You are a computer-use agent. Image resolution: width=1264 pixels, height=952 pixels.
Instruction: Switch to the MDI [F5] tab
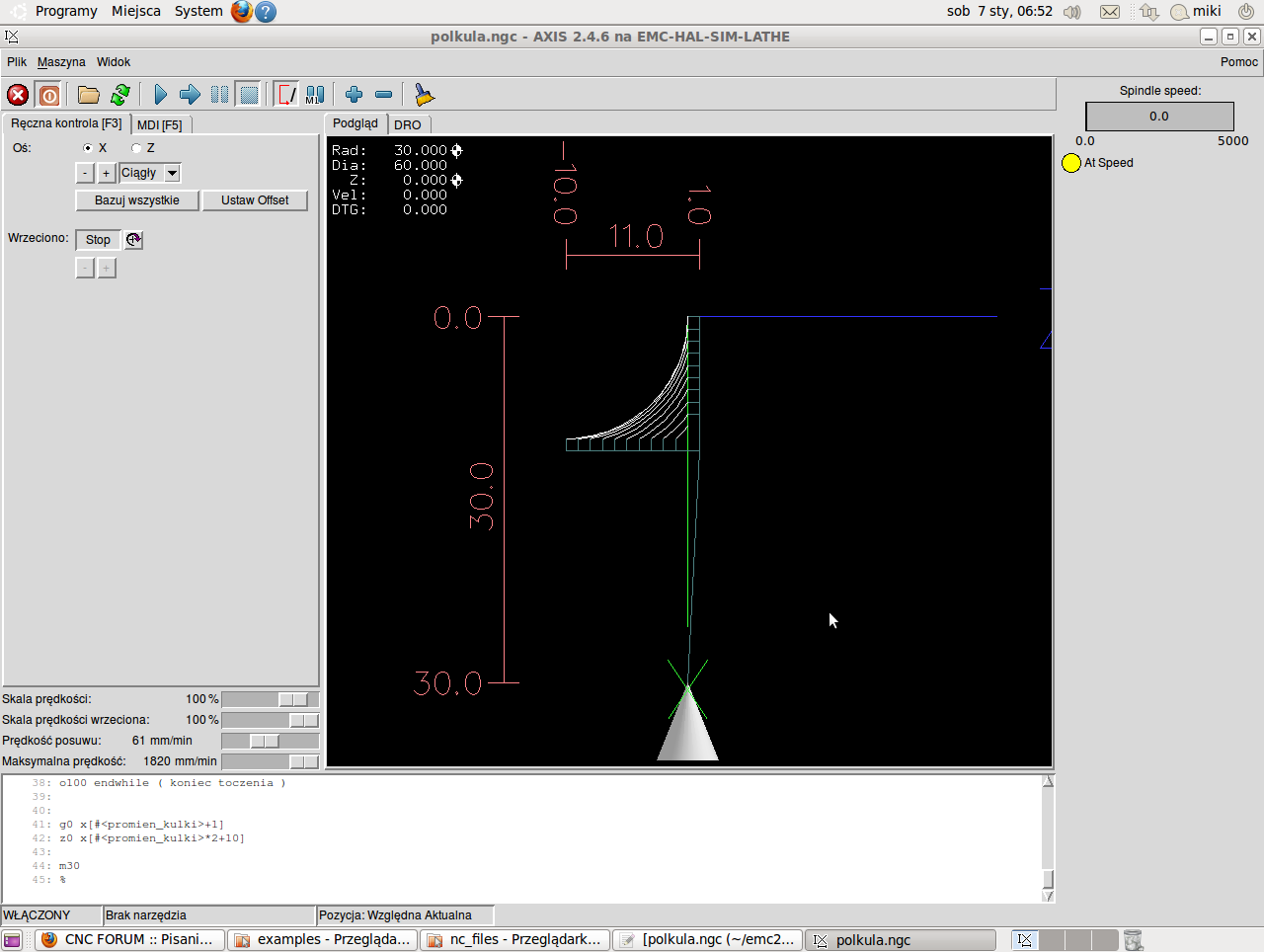[x=160, y=125]
